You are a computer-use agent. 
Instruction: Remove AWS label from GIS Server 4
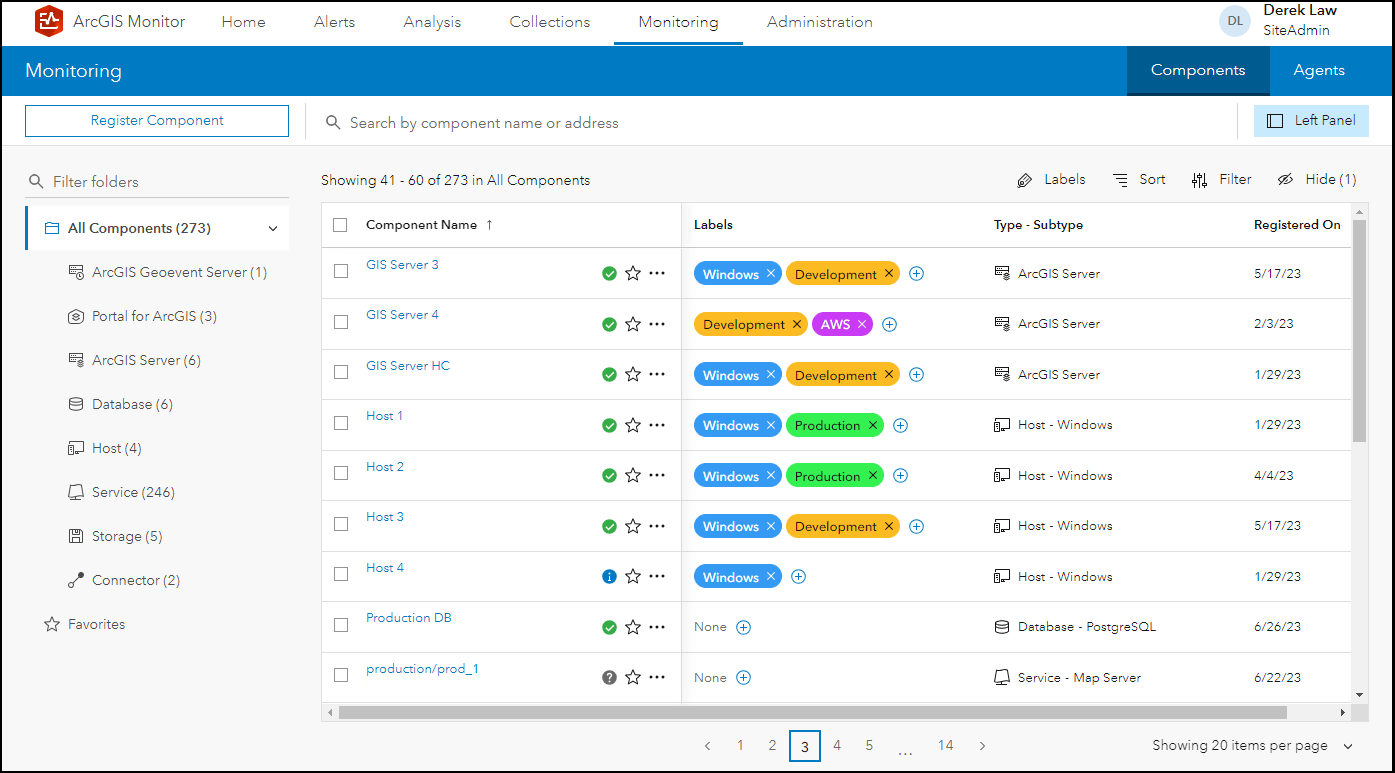tap(862, 324)
